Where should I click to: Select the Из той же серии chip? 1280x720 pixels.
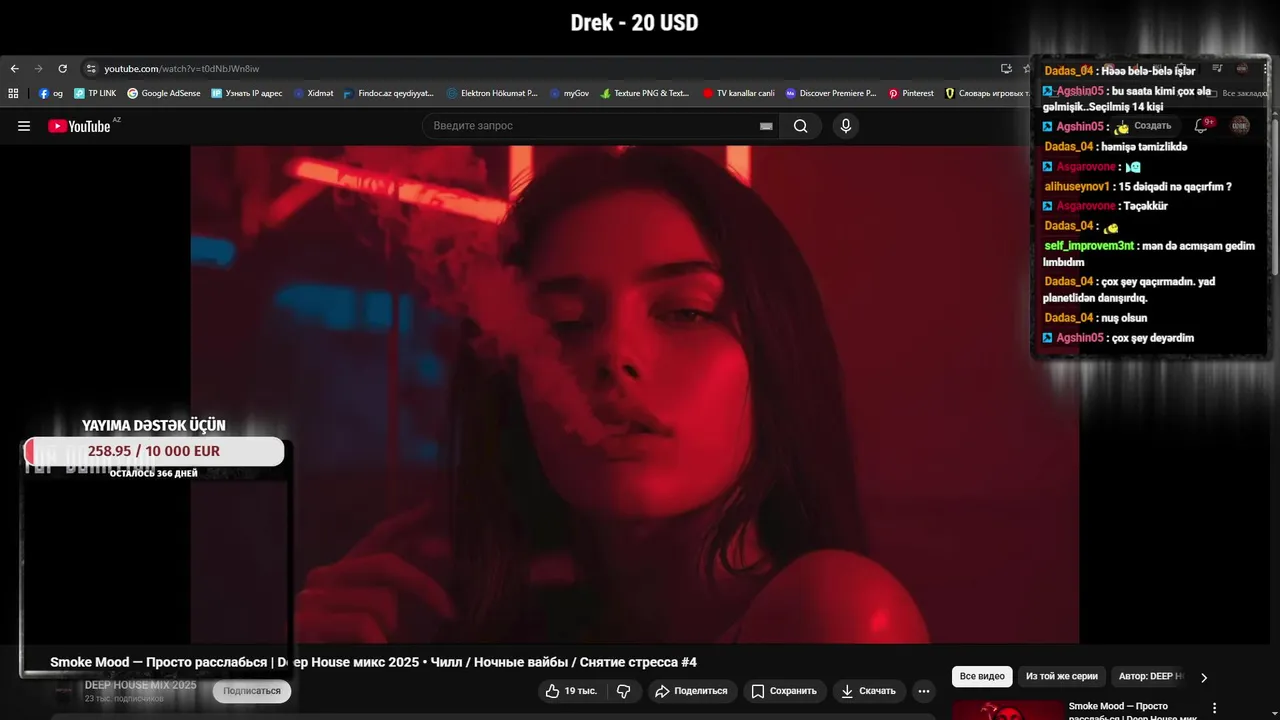tap(1061, 677)
